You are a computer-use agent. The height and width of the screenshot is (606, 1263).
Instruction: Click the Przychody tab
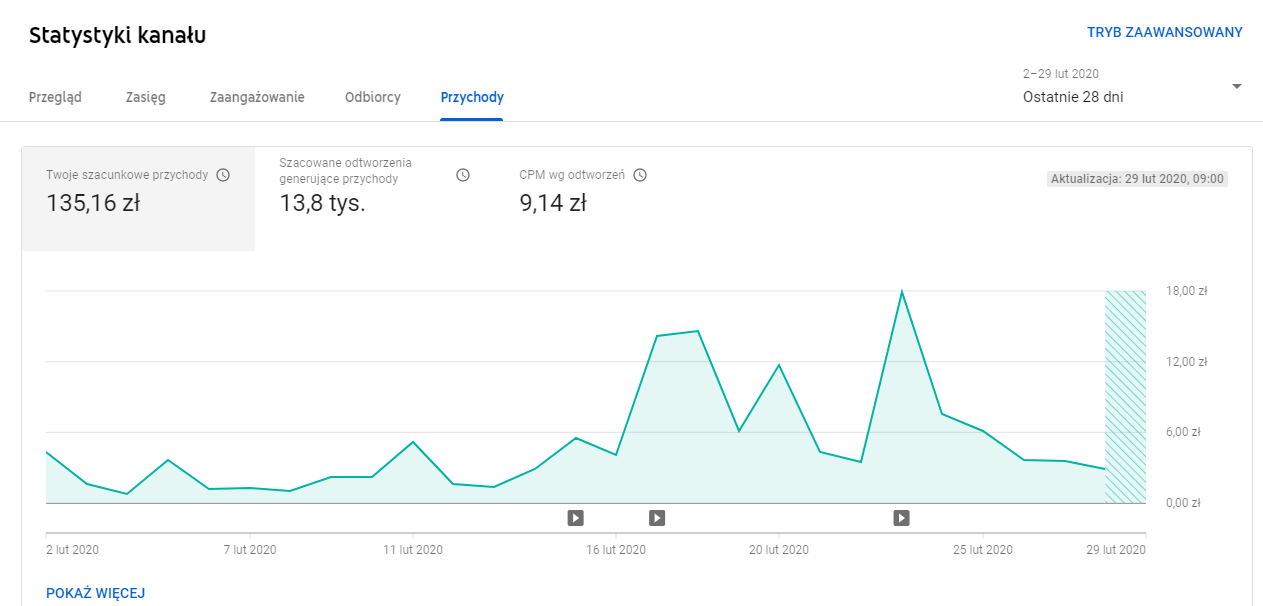472,97
